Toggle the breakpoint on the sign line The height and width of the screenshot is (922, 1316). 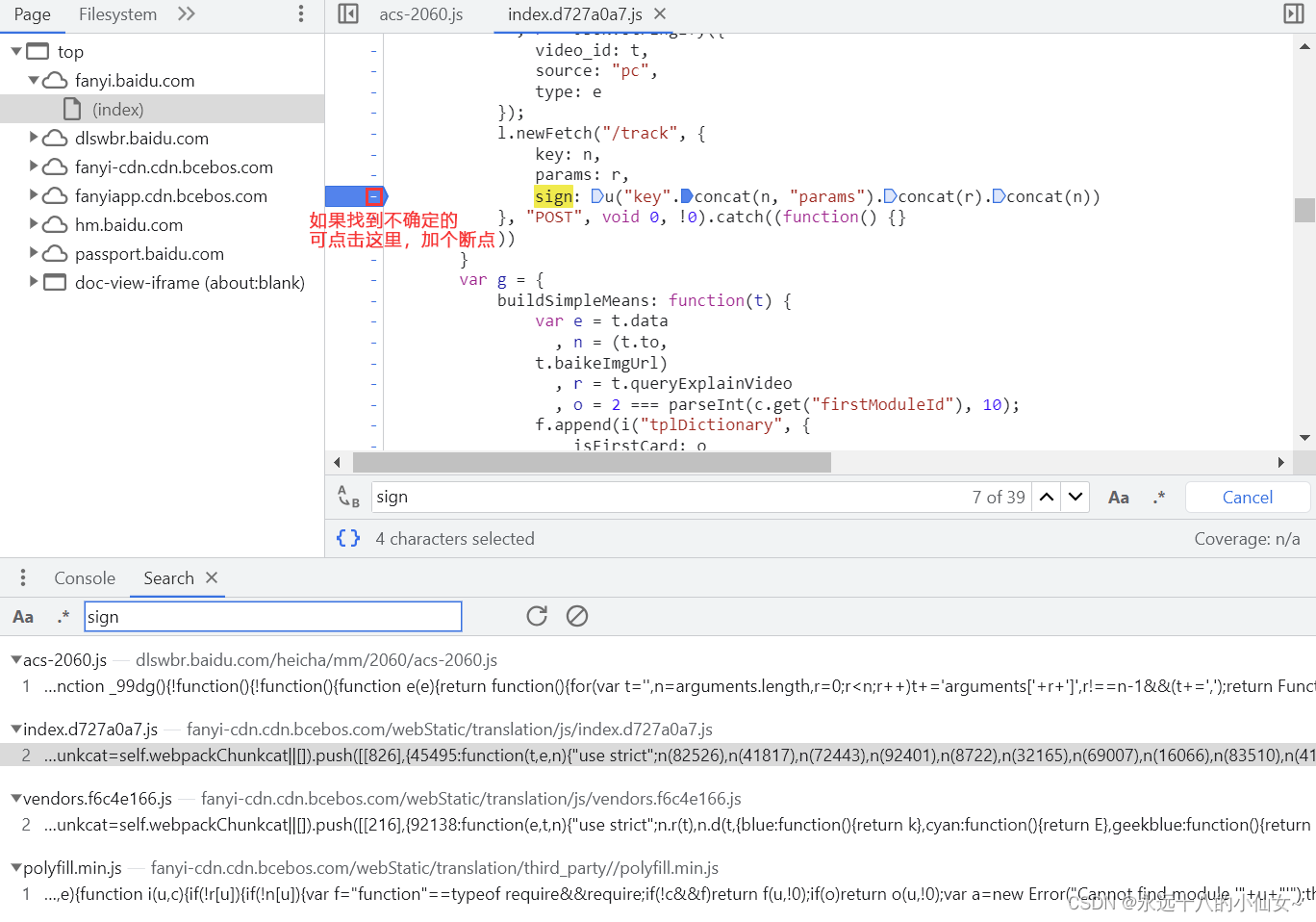(x=374, y=196)
